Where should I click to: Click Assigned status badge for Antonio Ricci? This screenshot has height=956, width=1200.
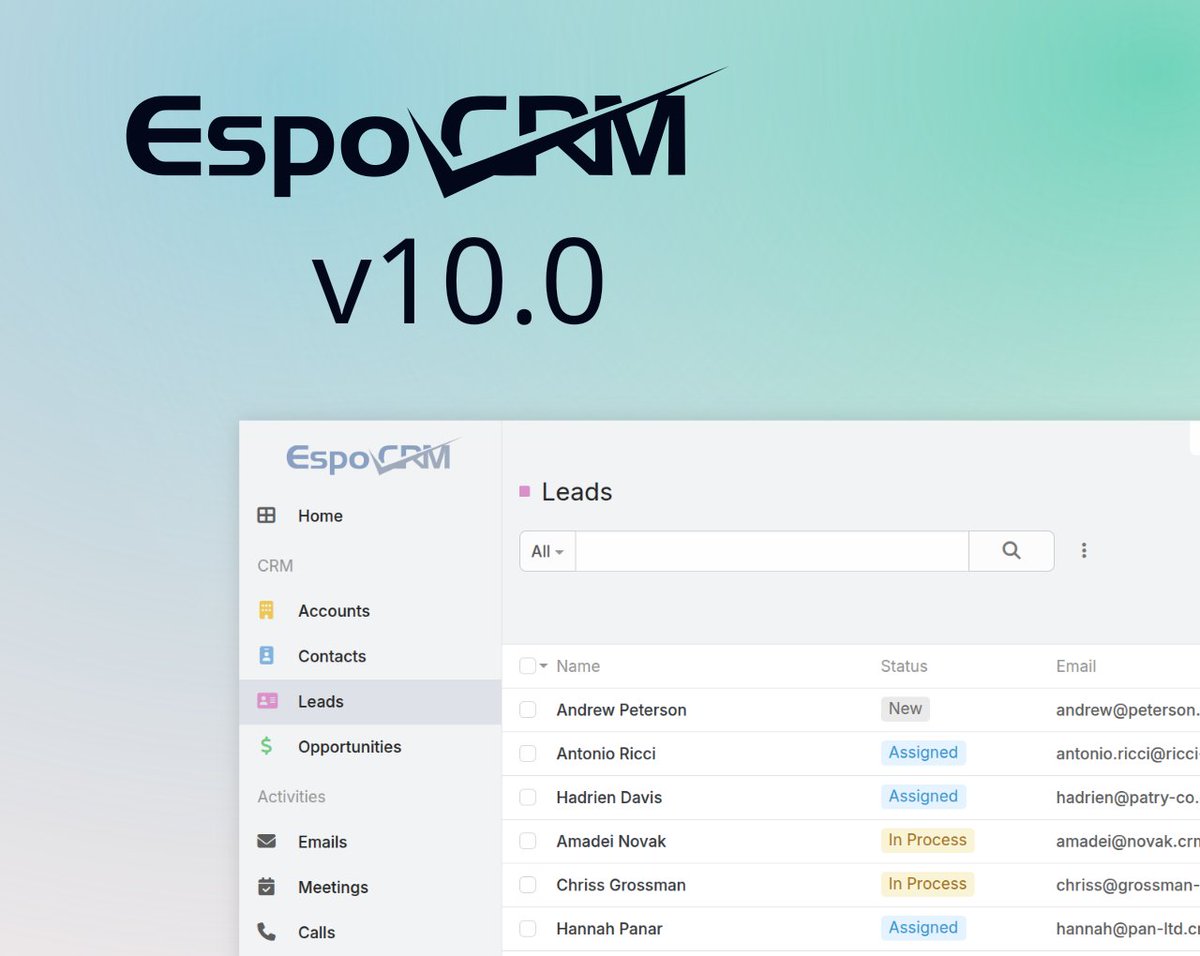point(923,753)
